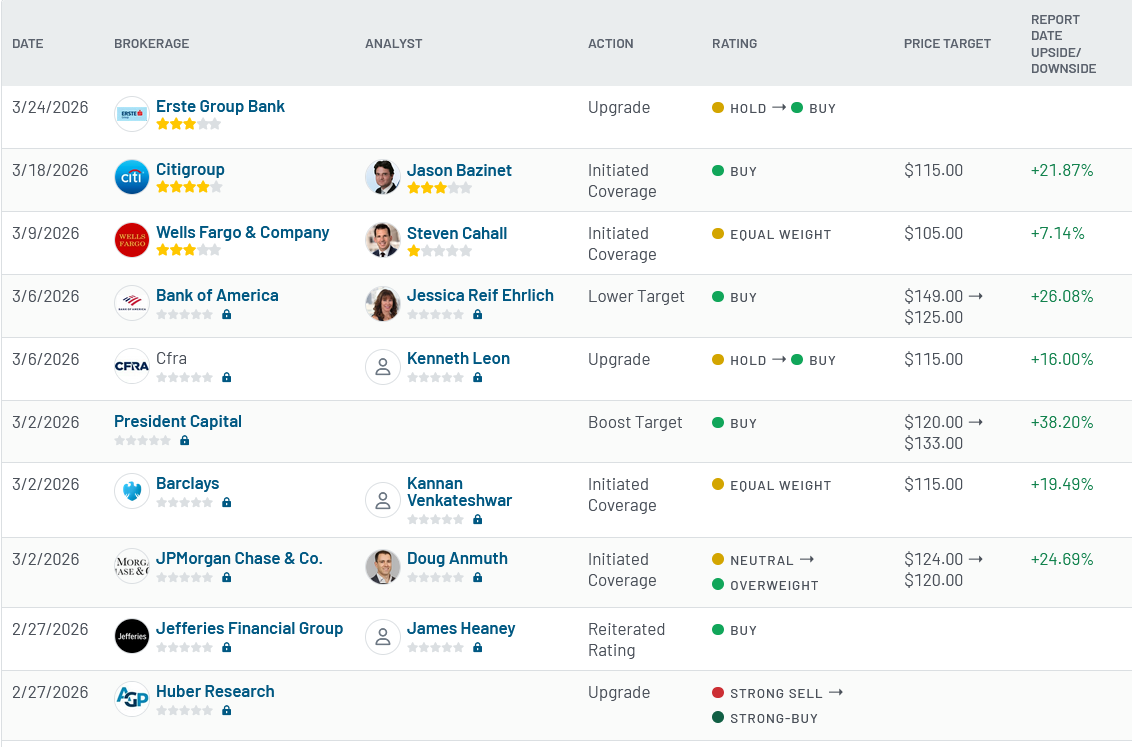
Task: Open Erste Group Bank brokerage page
Action: click(x=220, y=106)
